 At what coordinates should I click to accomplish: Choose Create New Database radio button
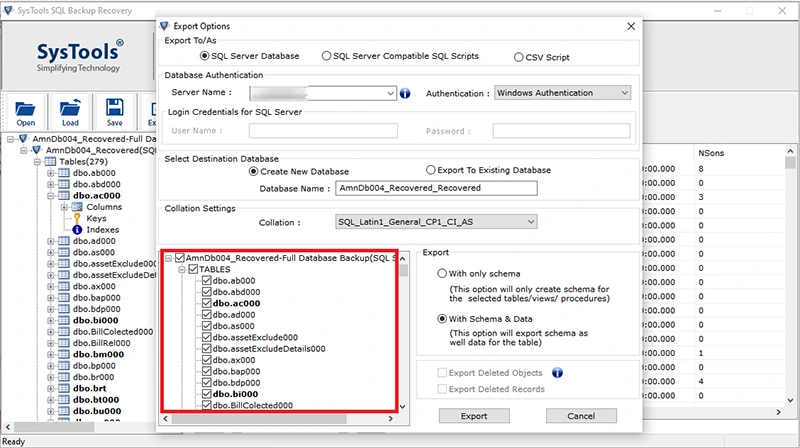click(253, 171)
